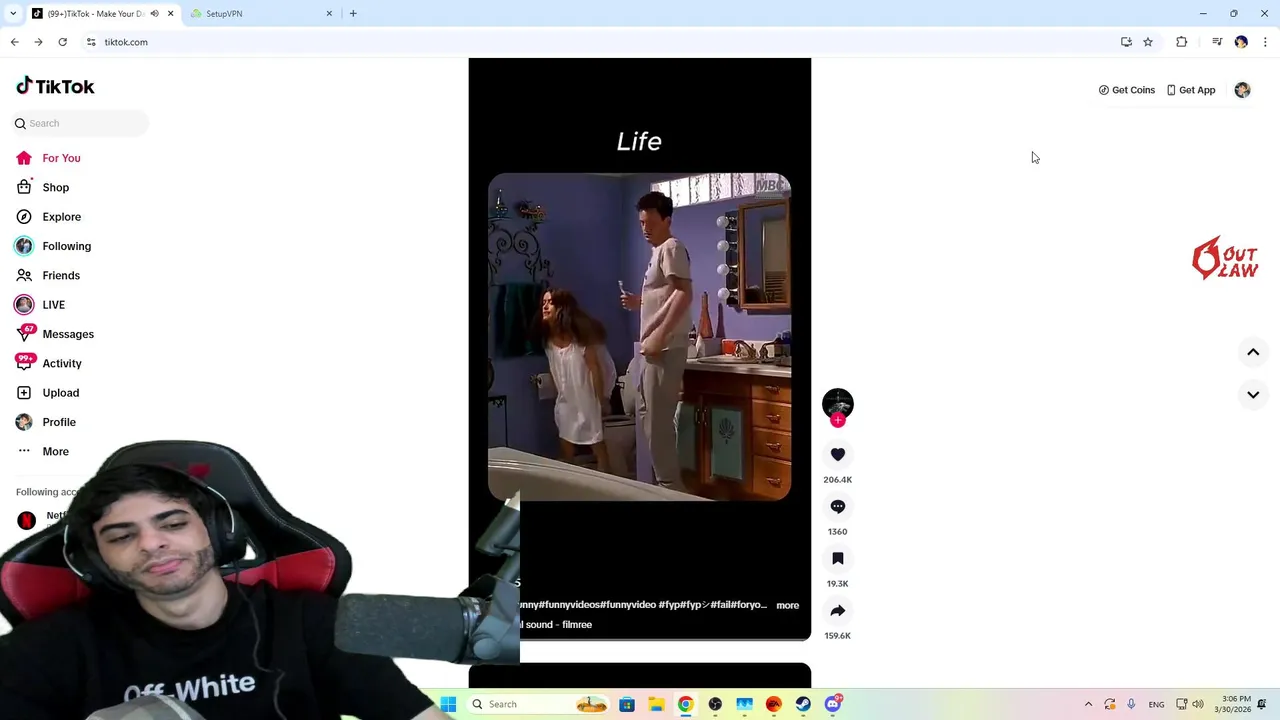
Task: Click the TikTok logo
Action: coord(55,86)
